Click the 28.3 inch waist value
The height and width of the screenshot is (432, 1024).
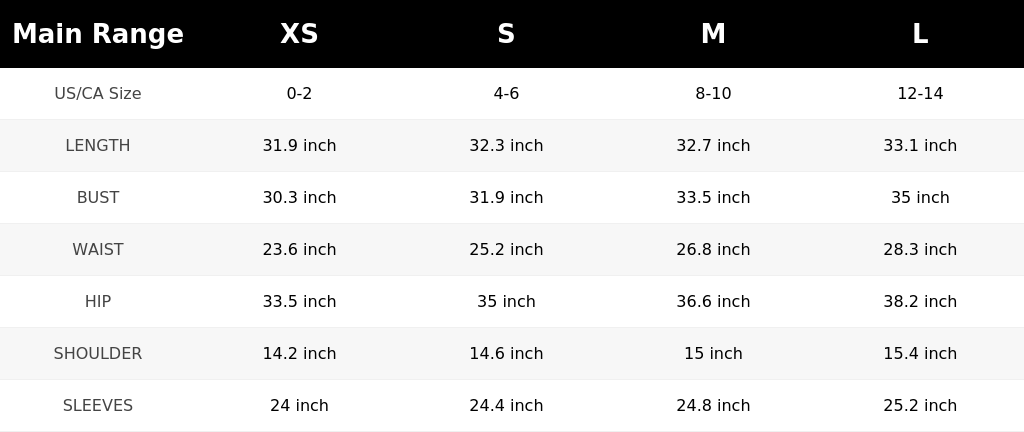920,249
